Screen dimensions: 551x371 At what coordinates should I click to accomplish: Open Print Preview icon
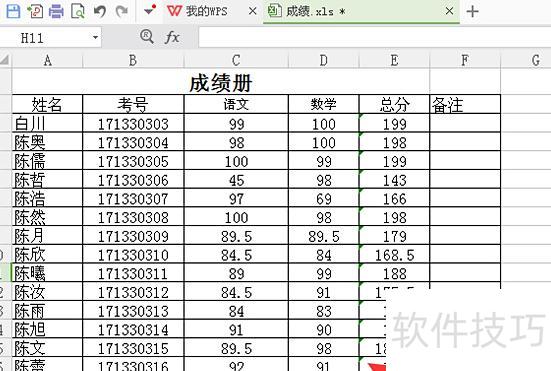(78, 12)
